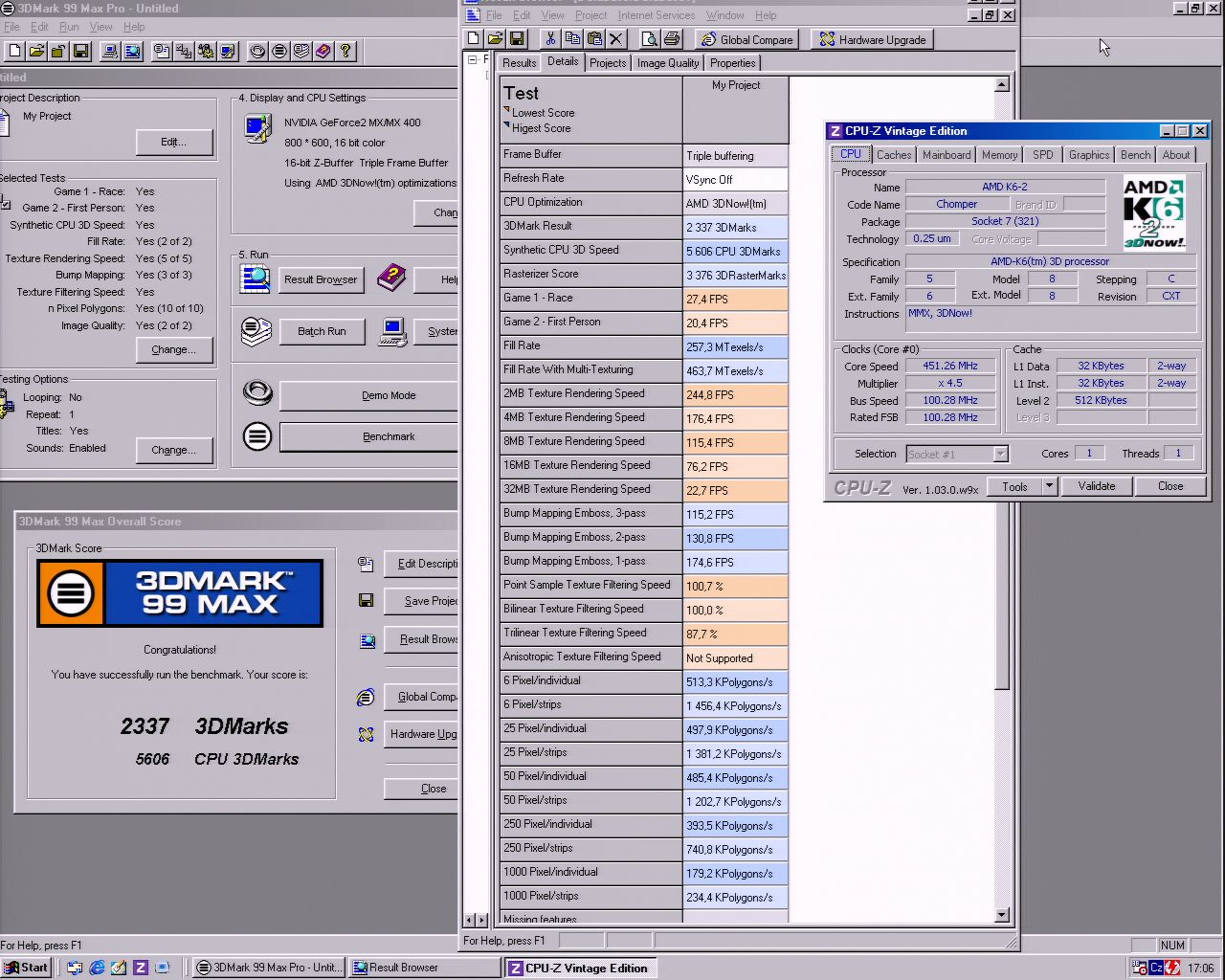This screenshot has width=1225, height=980.
Task: Click the Copy icon in Result Browser toolbar
Action: coord(572,39)
